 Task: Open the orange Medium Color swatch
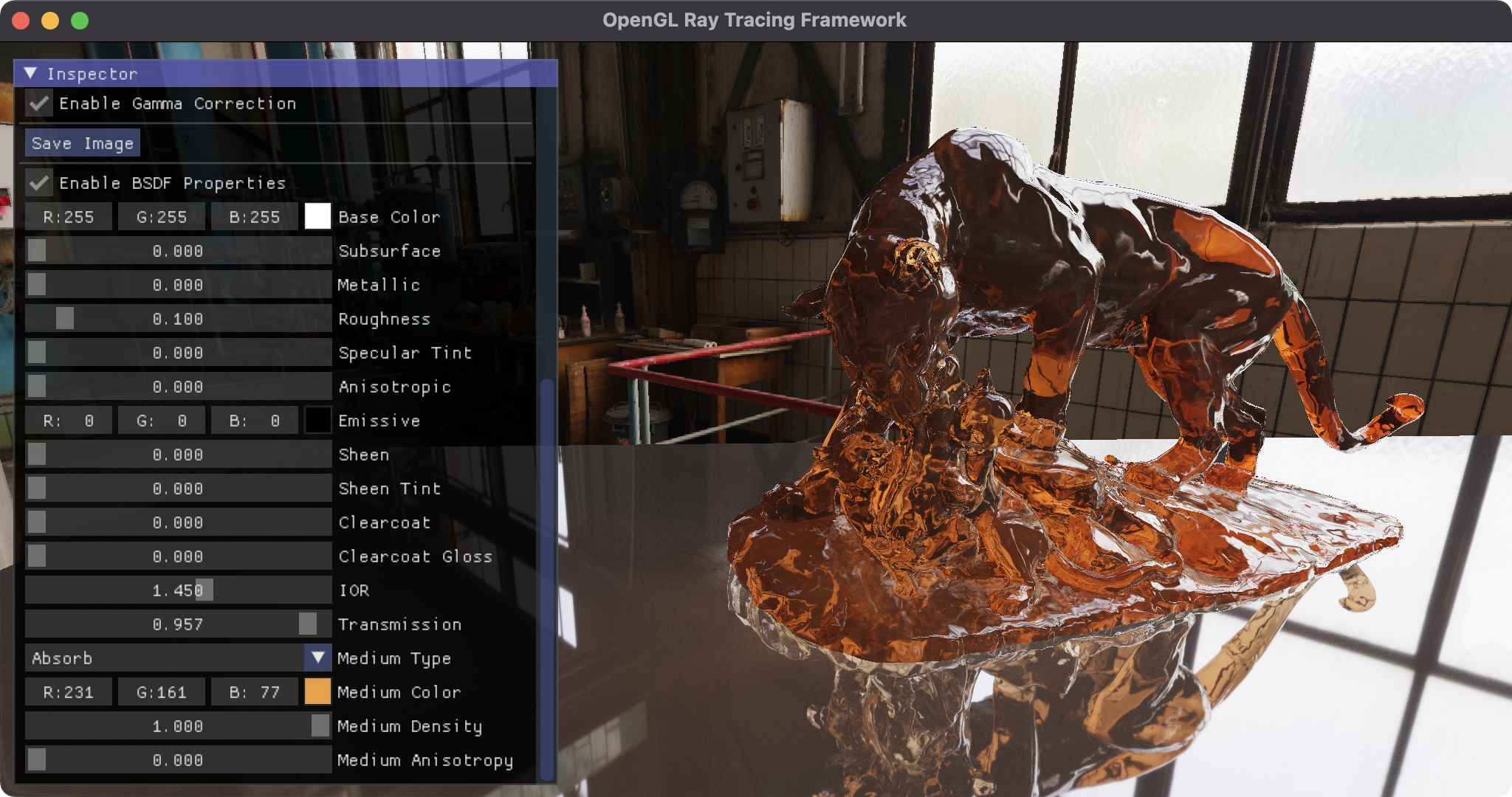pyautogui.click(x=317, y=692)
